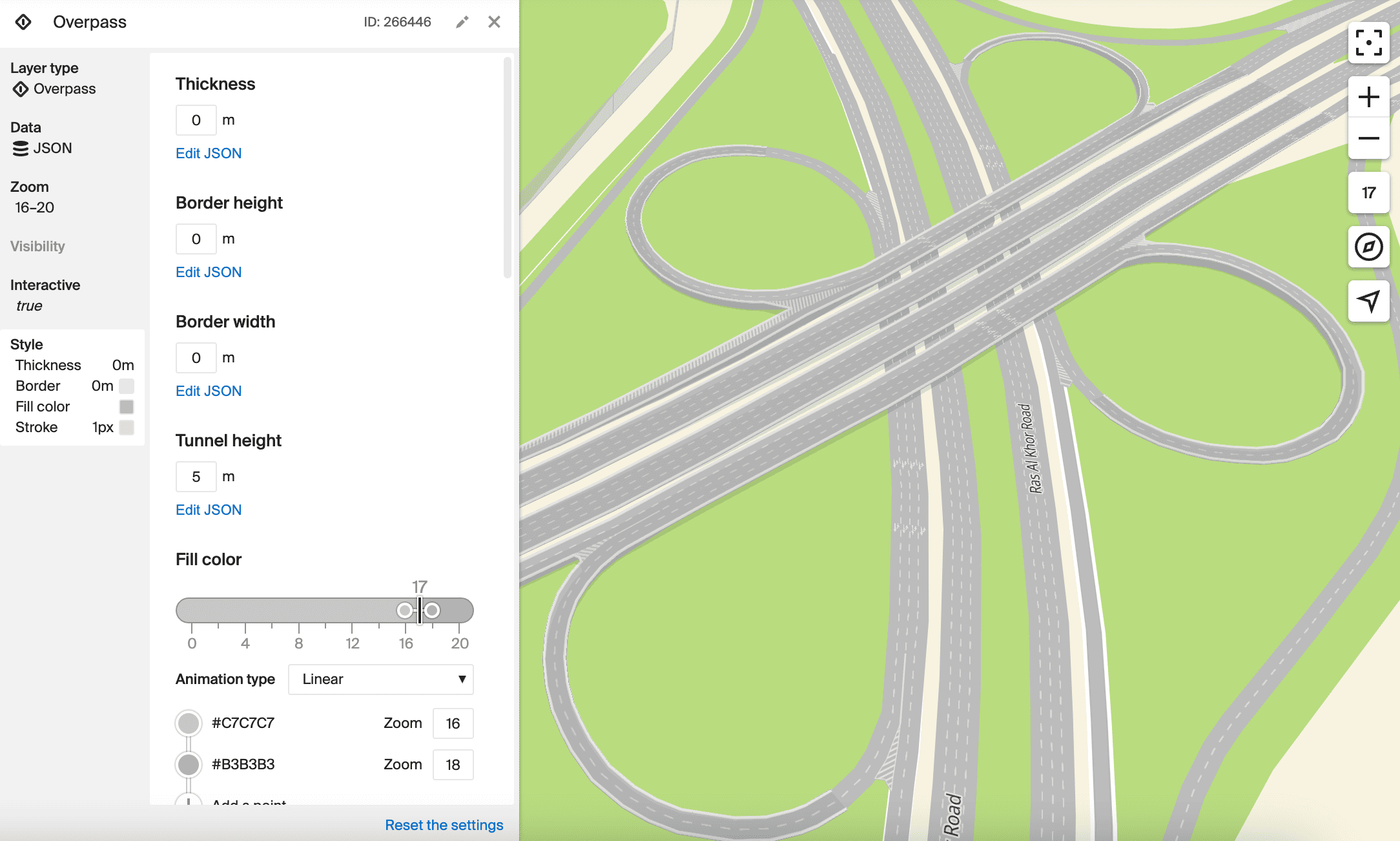Viewport: 1400px width, 841px height.
Task: Click the pencil icon to rename the Overpass layer
Action: pyautogui.click(x=461, y=21)
